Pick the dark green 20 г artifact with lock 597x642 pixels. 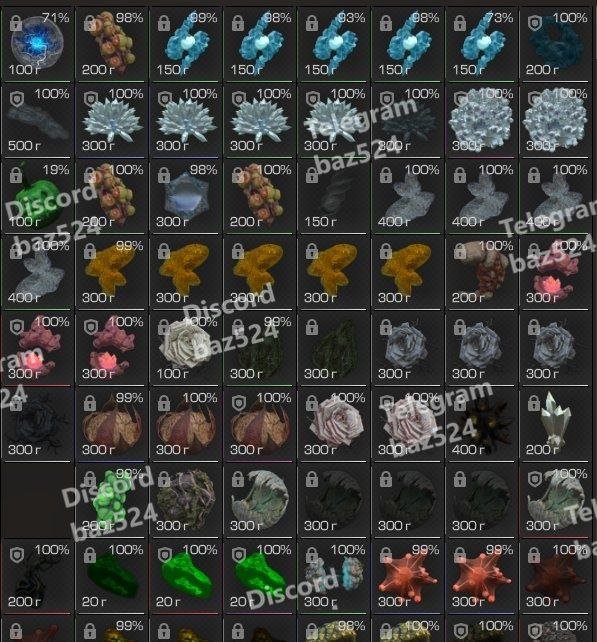coord(112,576)
